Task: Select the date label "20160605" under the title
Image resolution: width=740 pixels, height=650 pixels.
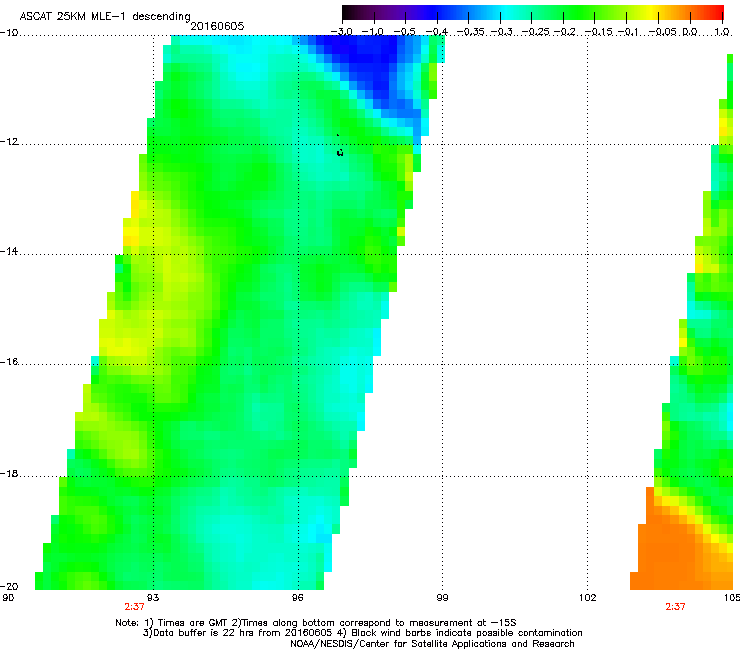Action: (217, 26)
